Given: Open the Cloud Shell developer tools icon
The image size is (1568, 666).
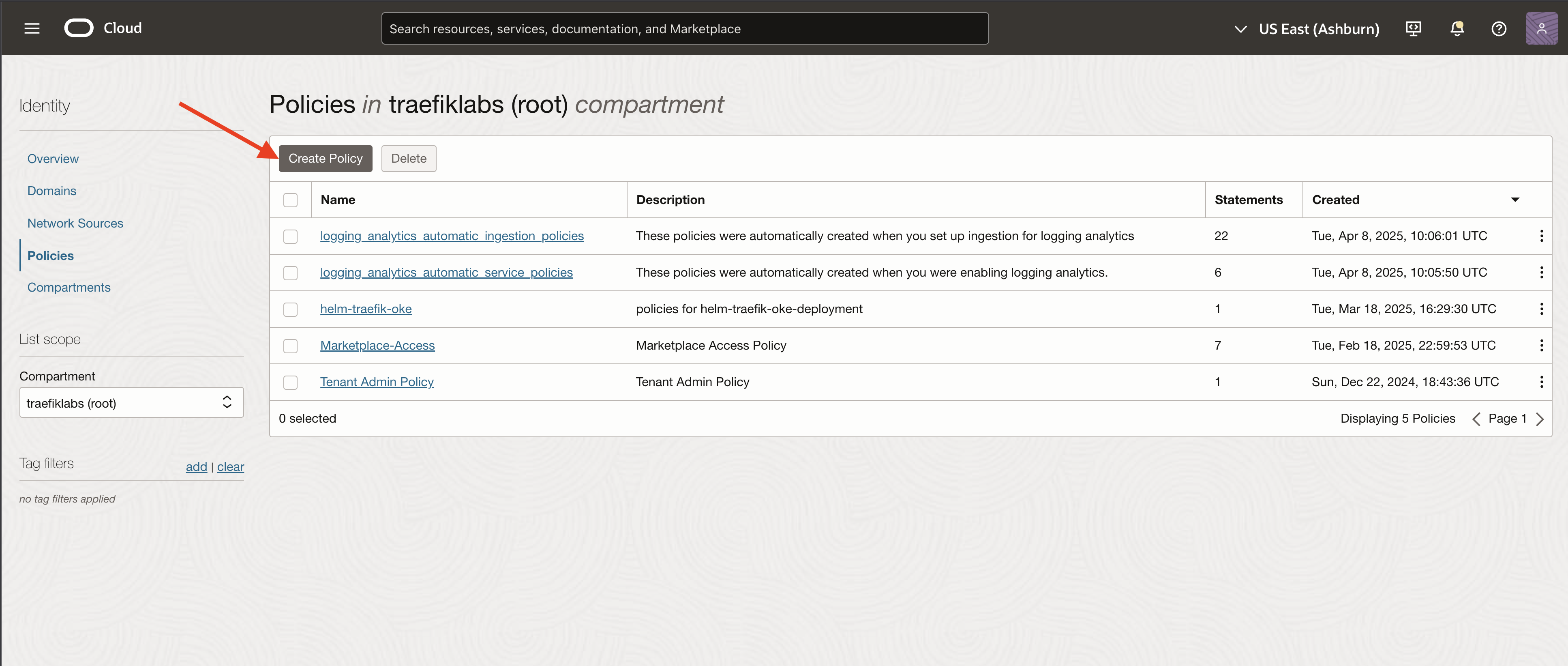Looking at the screenshot, I should click(x=1414, y=29).
